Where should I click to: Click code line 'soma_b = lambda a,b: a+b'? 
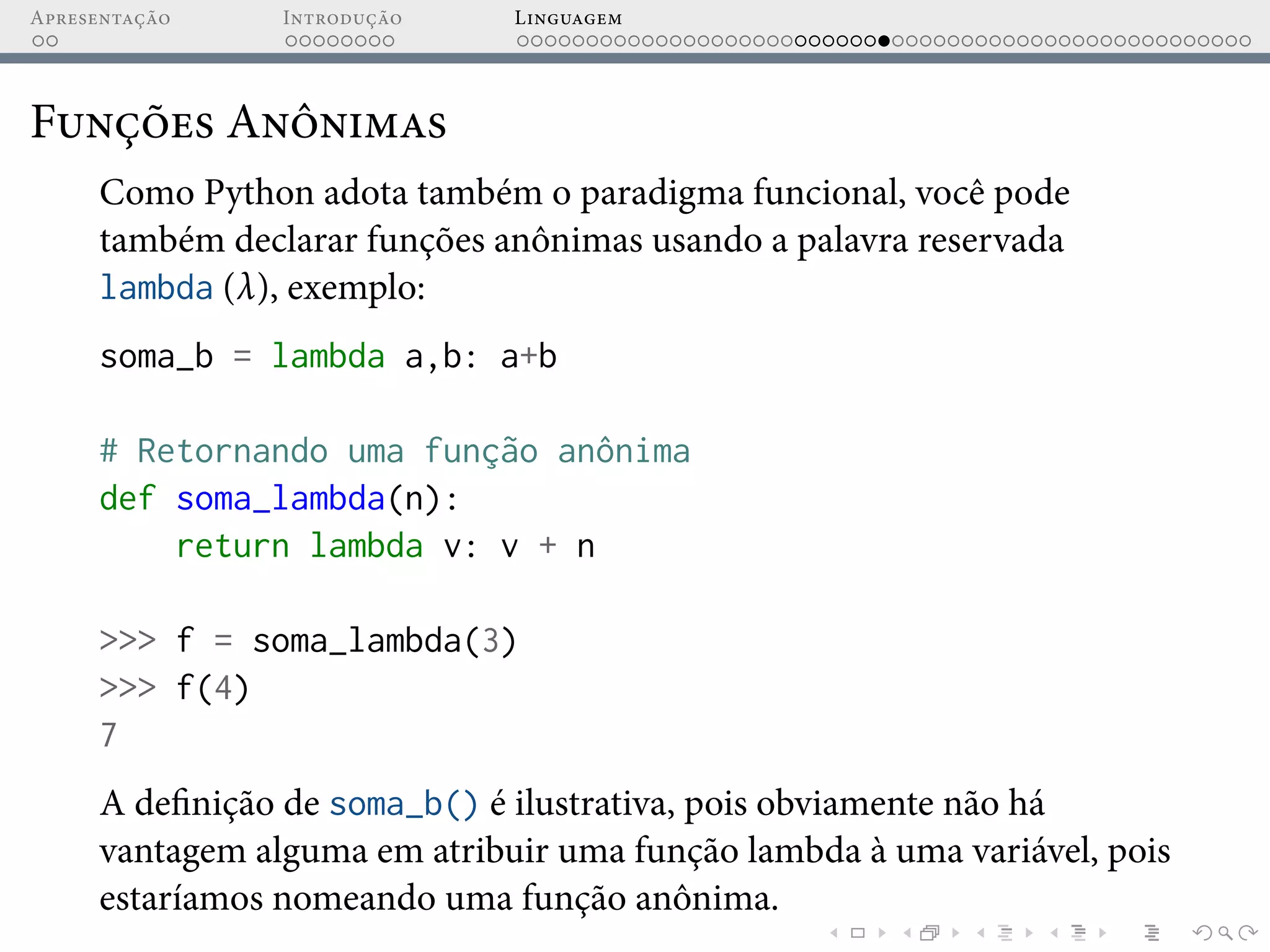329,357
